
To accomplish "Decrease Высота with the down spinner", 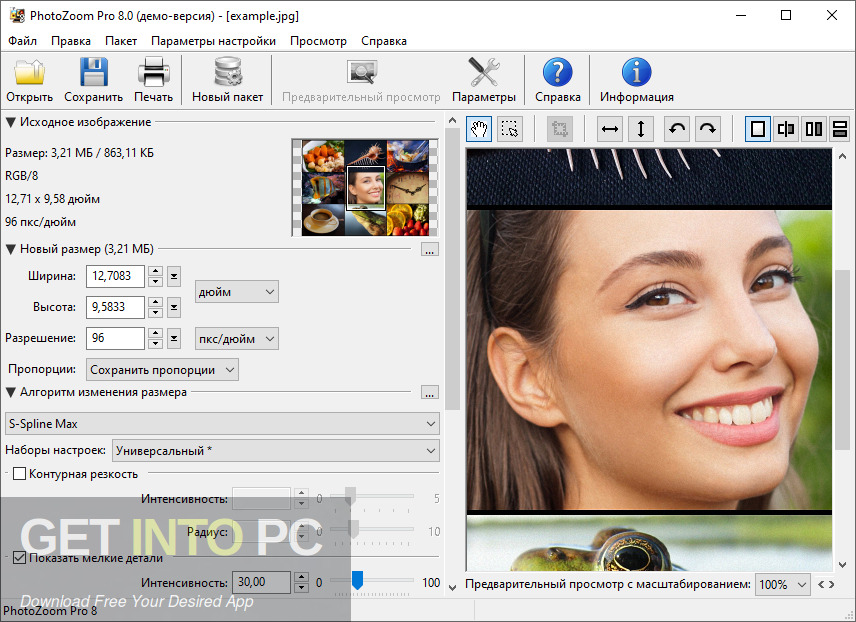I will (x=156, y=312).
